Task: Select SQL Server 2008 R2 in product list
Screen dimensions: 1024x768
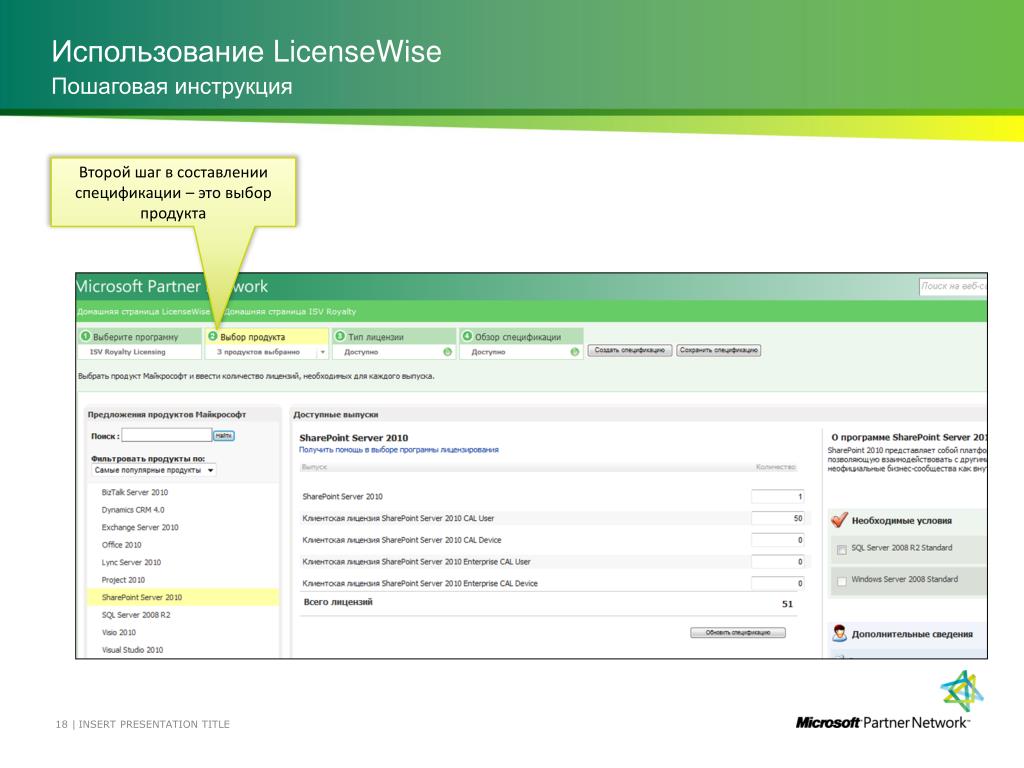Action: point(136,615)
